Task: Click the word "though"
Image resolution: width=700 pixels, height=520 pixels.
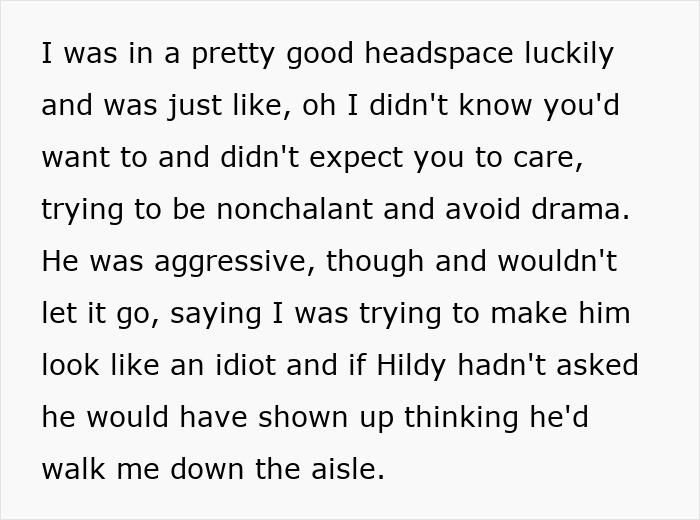Action: (375, 262)
